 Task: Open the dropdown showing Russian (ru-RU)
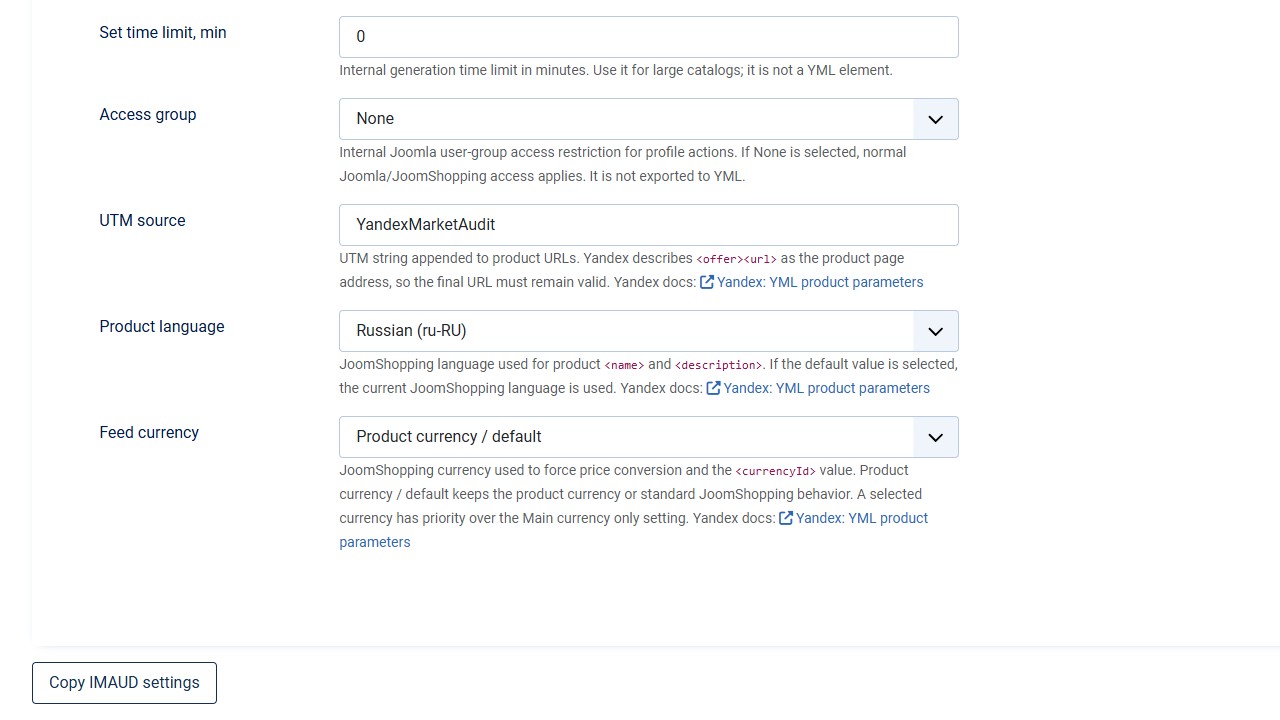tap(649, 331)
